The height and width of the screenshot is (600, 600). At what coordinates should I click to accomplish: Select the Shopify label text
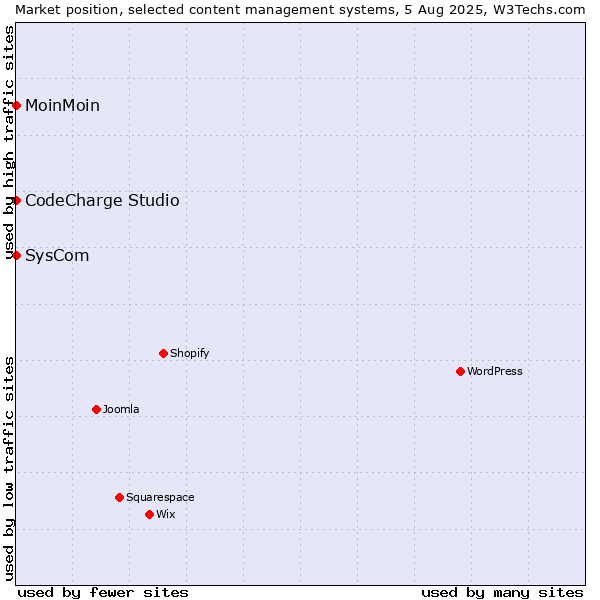pyautogui.click(x=189, y=353)
